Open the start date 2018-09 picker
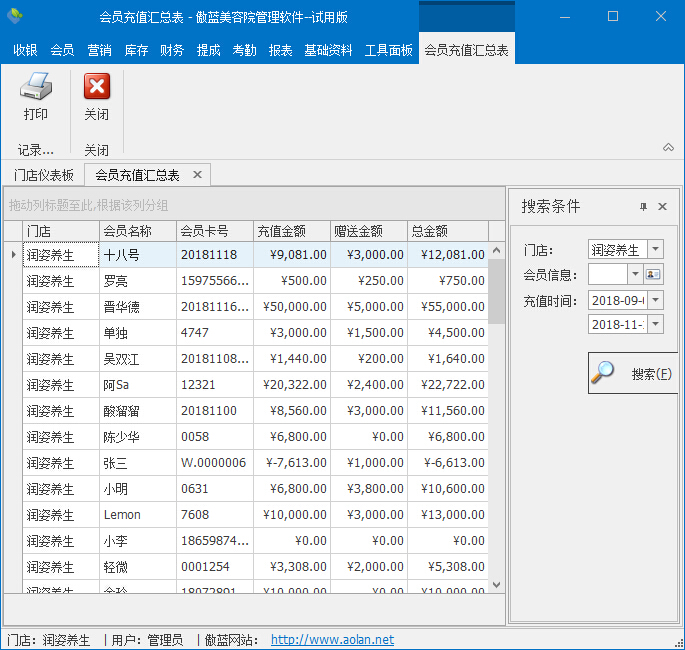685x650 pixels. click(655, 300)
